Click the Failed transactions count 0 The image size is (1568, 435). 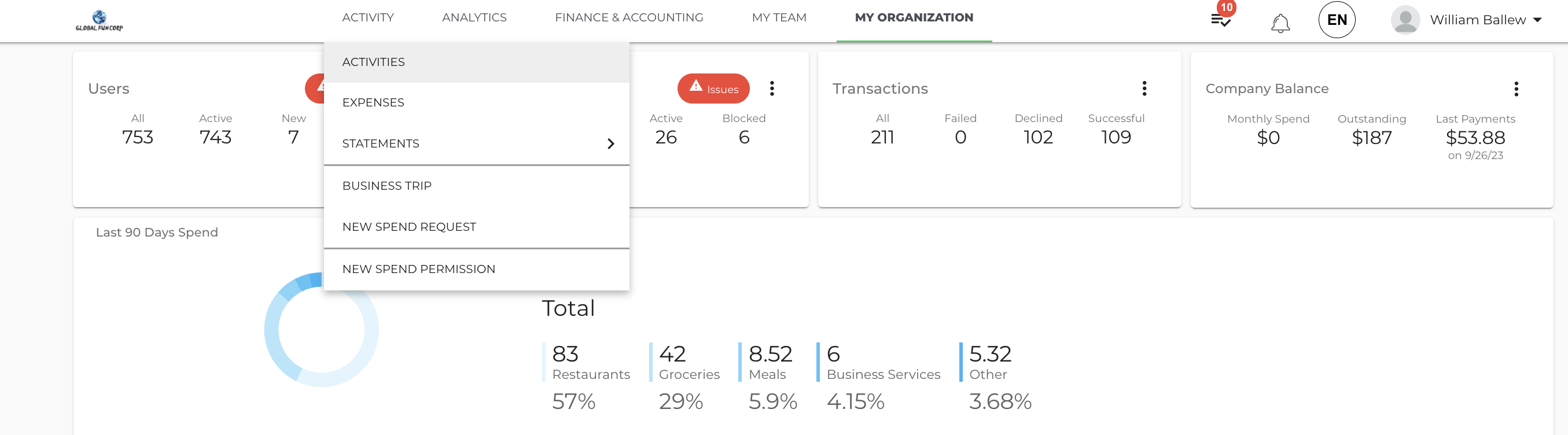click(960, 138)
